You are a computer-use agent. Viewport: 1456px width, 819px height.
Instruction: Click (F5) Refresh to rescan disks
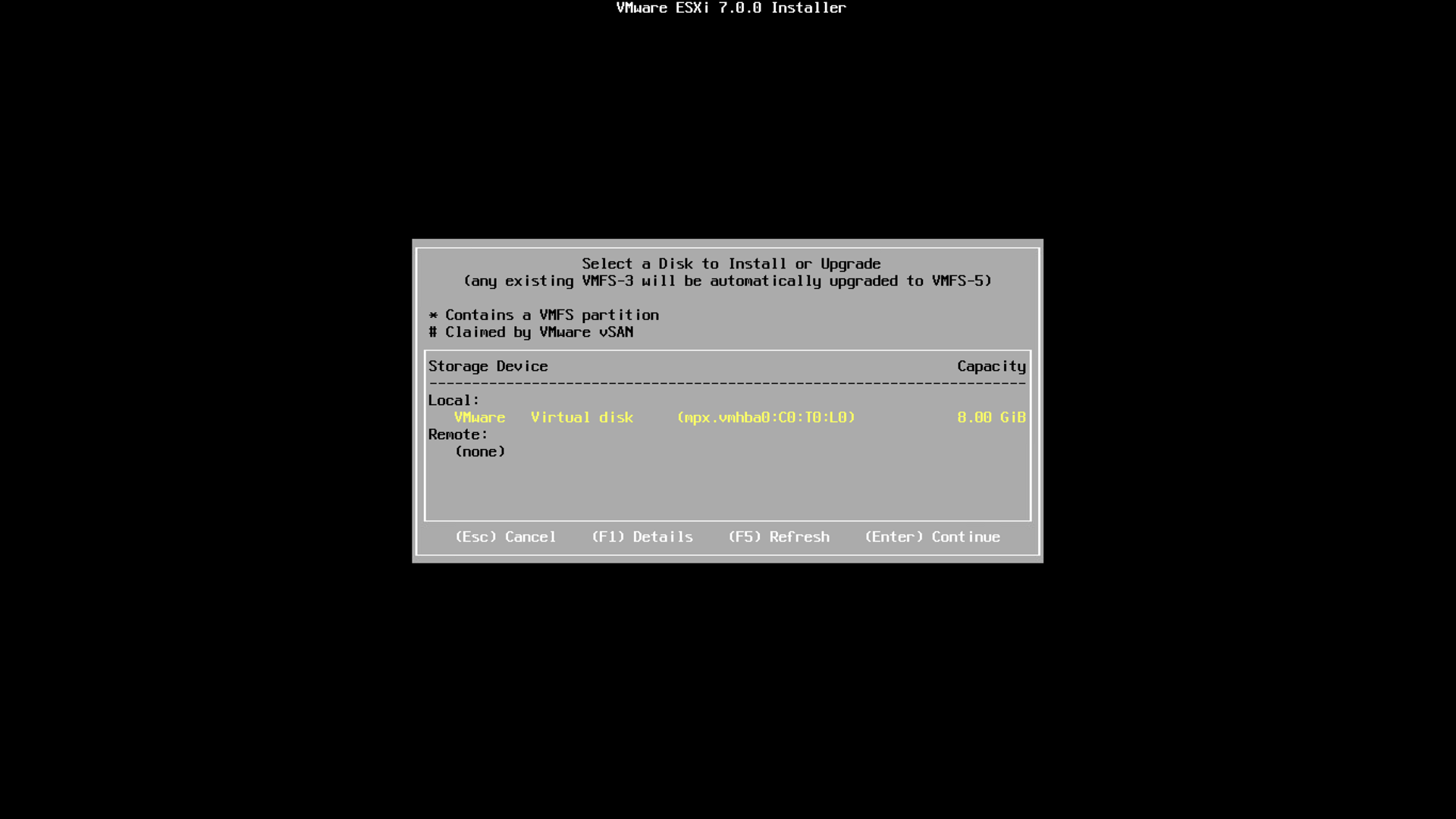(x=779, y=537)
